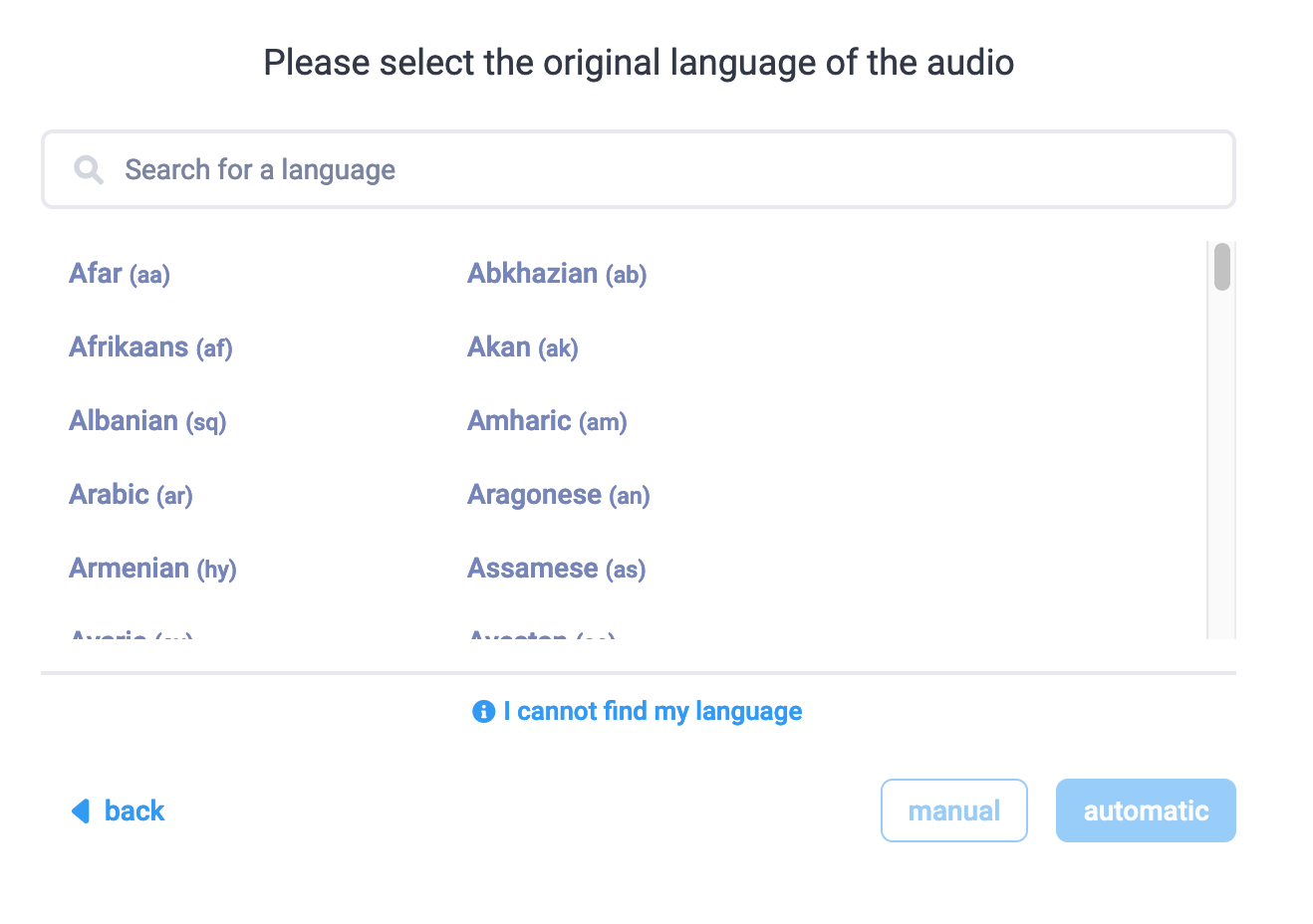Click the language list scrollbar
The height and width of the screenshot is (924, 1313).
[1219, 266]
